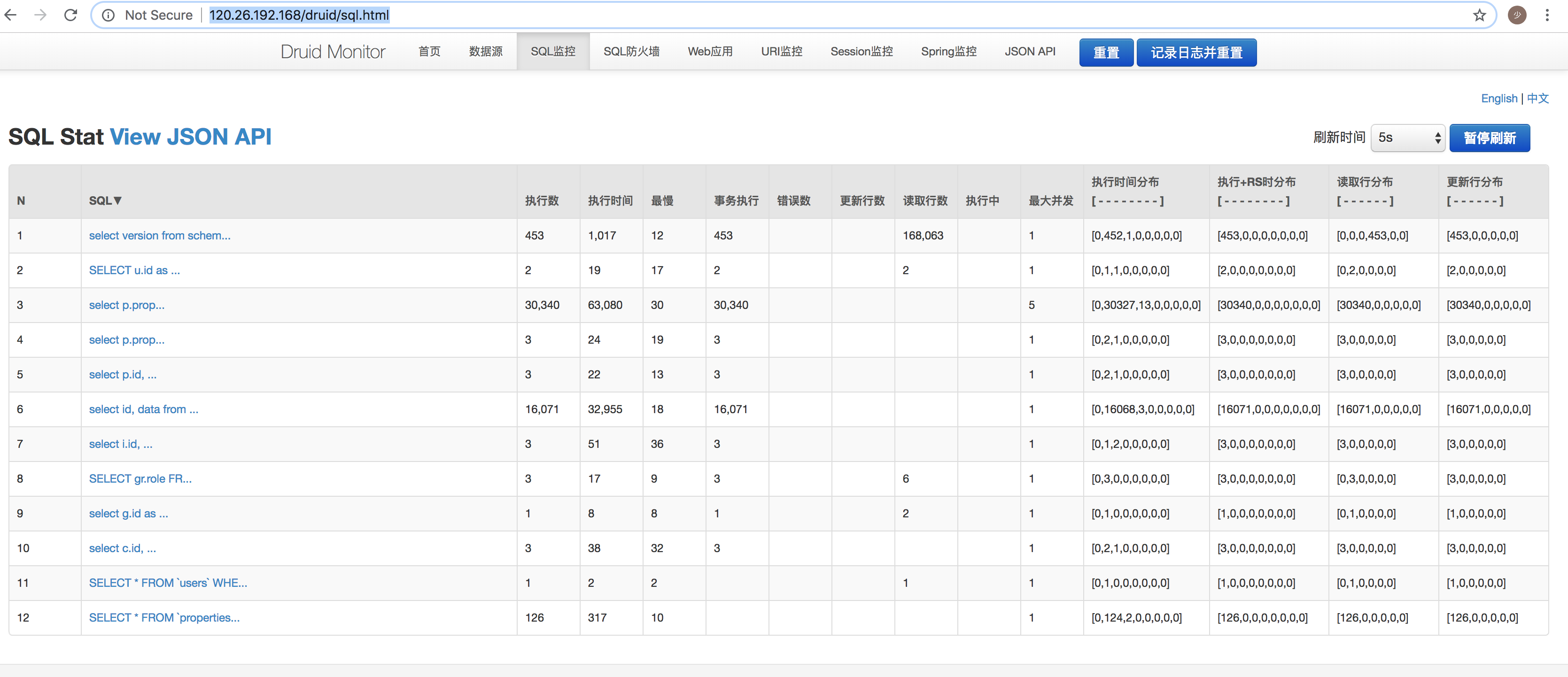Reload the page with the refresh icon

pyautogui.click(x=70, y=15)
